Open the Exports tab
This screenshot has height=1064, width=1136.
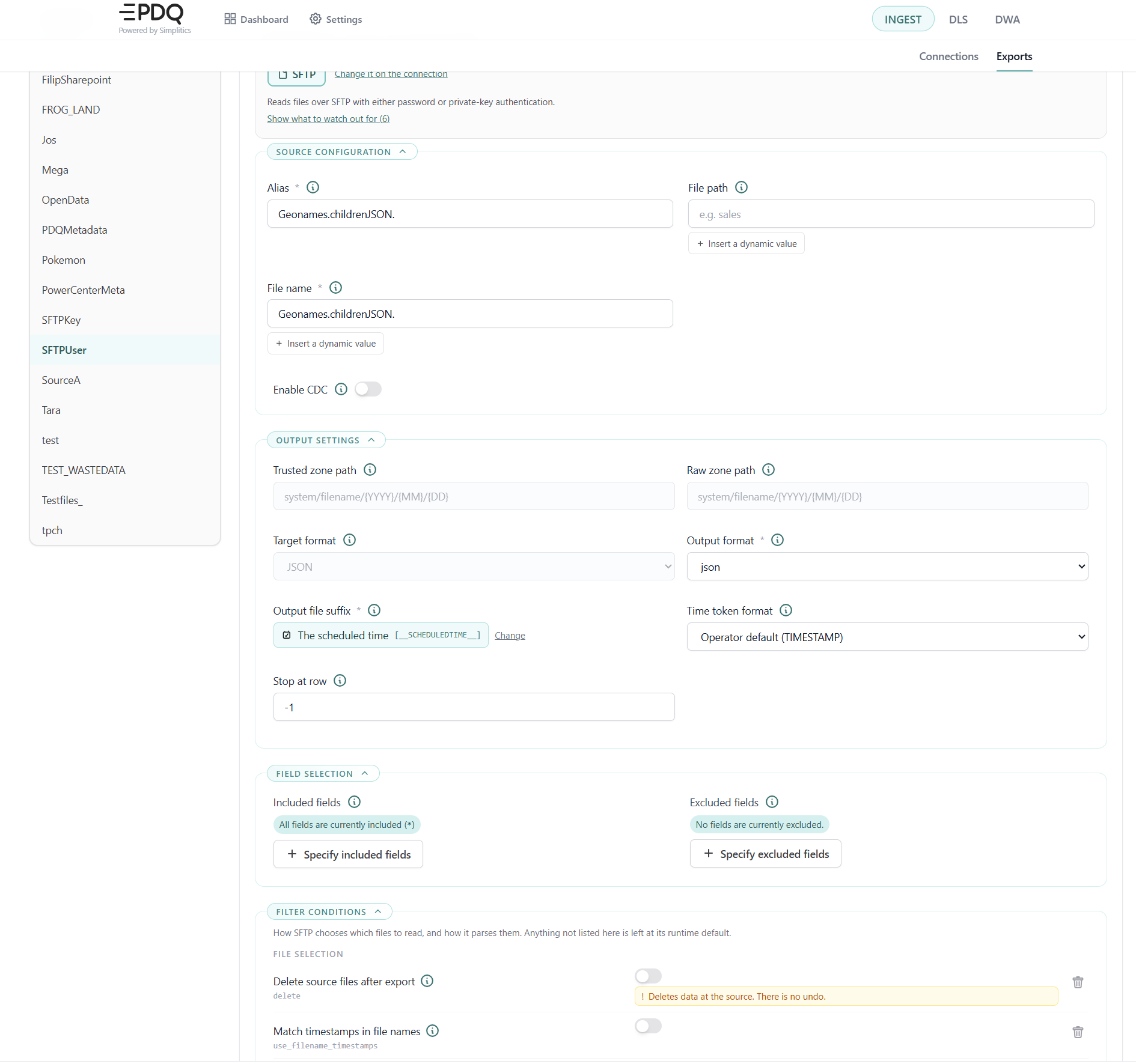[1014, 56]
